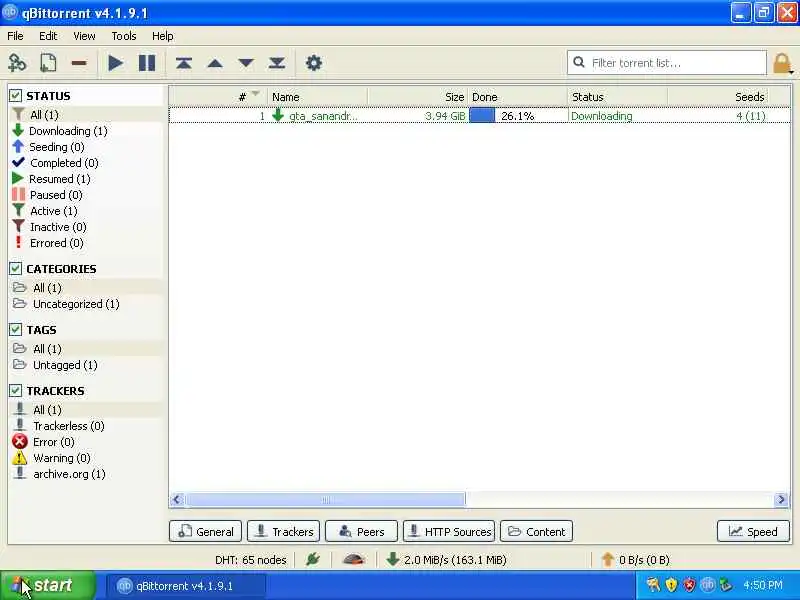Image resolution: width=800 pixels, height=600 pixels.
Task: Open the Edit menu
Action: 48,36
